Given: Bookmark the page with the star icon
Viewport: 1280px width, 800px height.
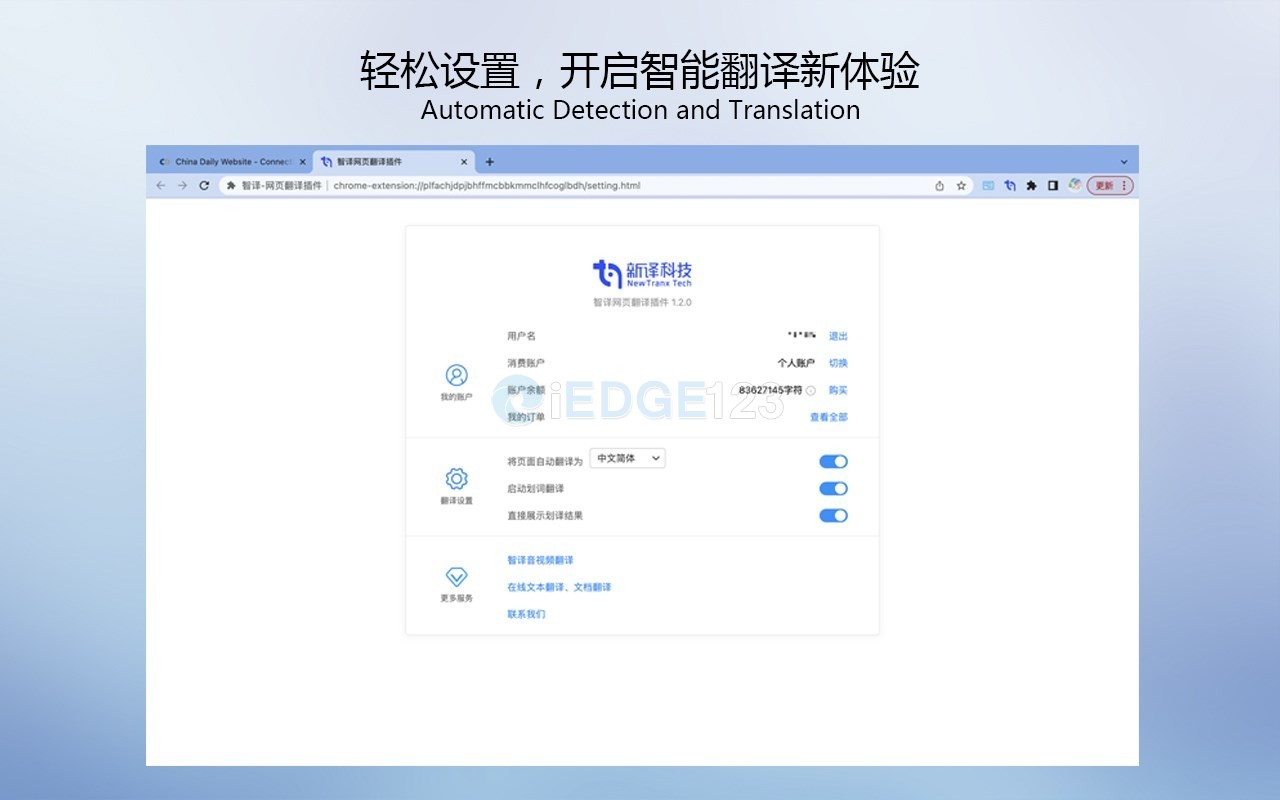Looking at the screenshot, I should (961, 185).
